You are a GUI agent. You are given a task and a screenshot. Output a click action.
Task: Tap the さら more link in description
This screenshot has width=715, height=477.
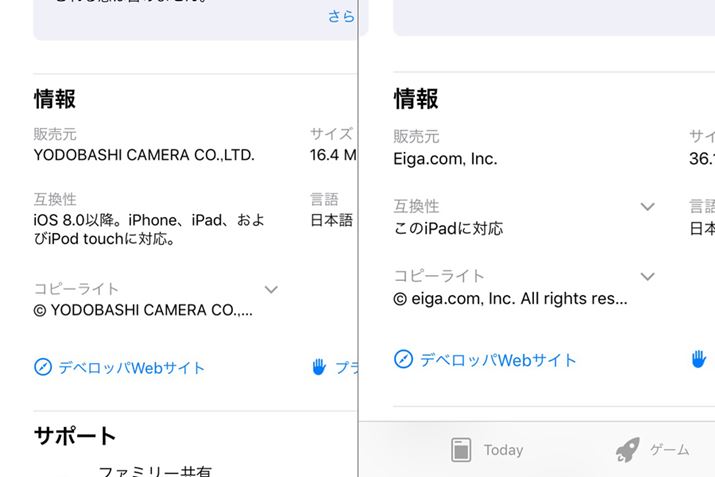pyautogui.click(x=341, y=17)
